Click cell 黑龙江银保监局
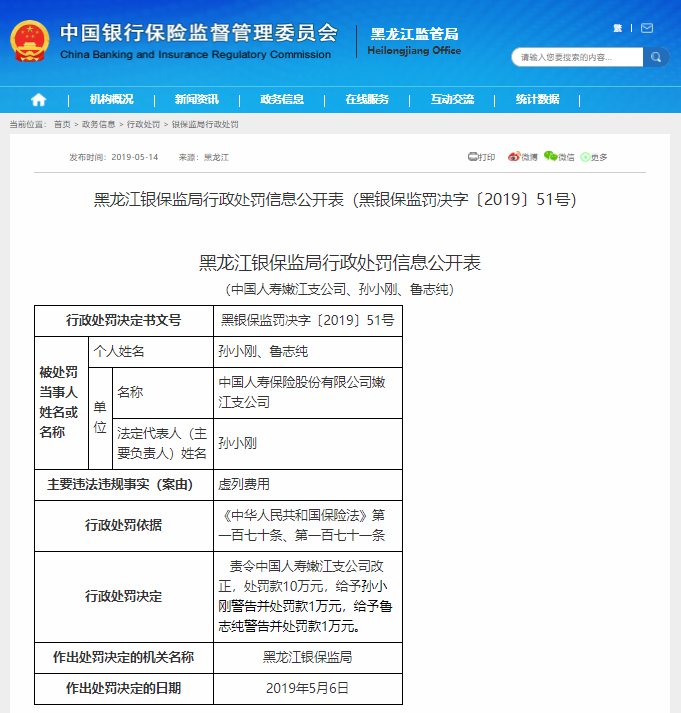Screen dimensions: 681x713 (x=308, y=658)
